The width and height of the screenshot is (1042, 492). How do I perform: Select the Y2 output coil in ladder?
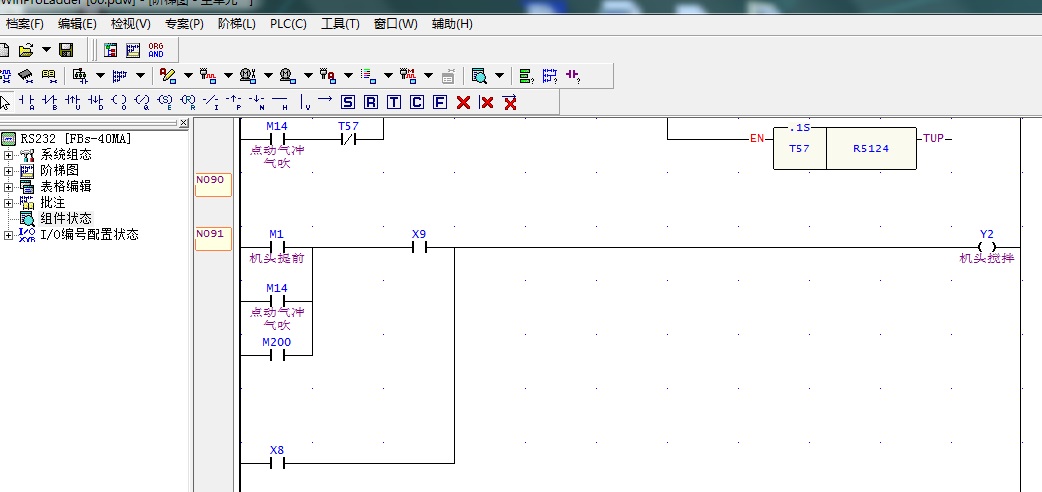coord(987,247)
